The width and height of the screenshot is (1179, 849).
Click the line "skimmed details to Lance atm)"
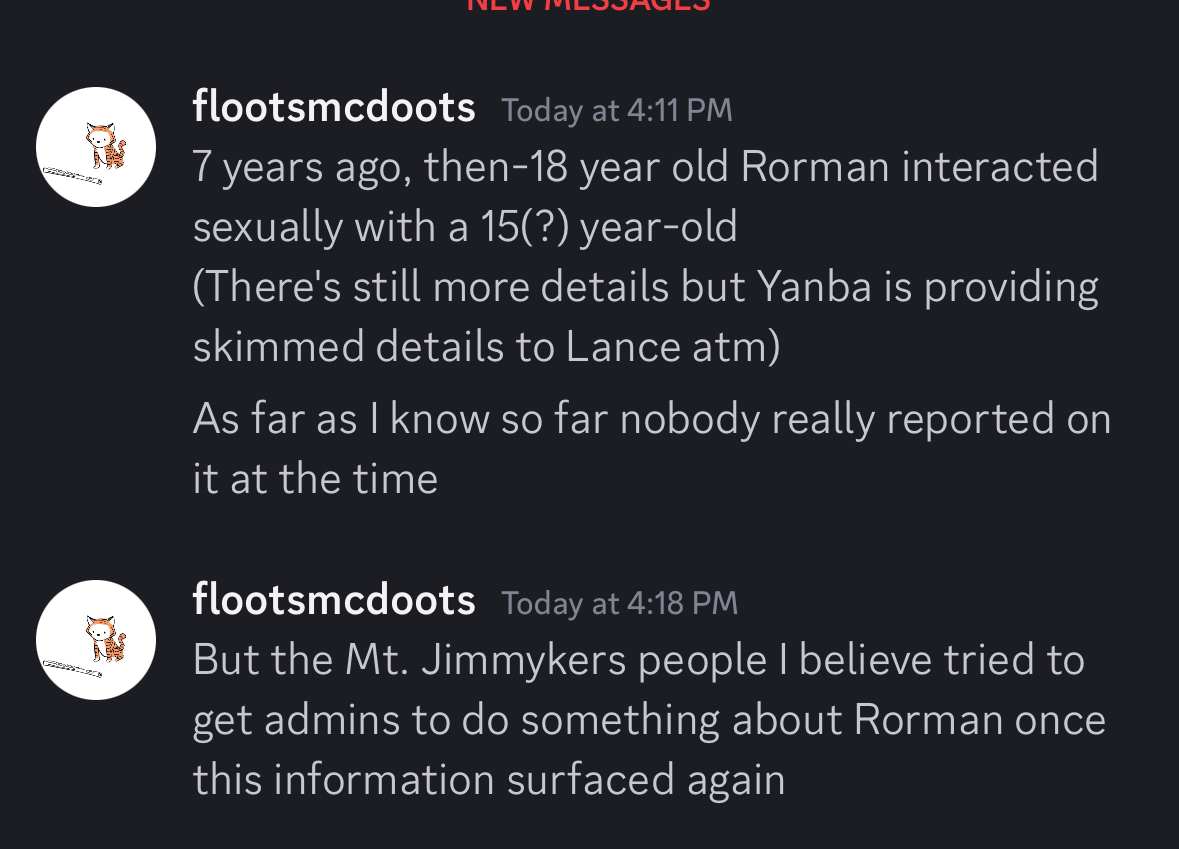point(486,347)
